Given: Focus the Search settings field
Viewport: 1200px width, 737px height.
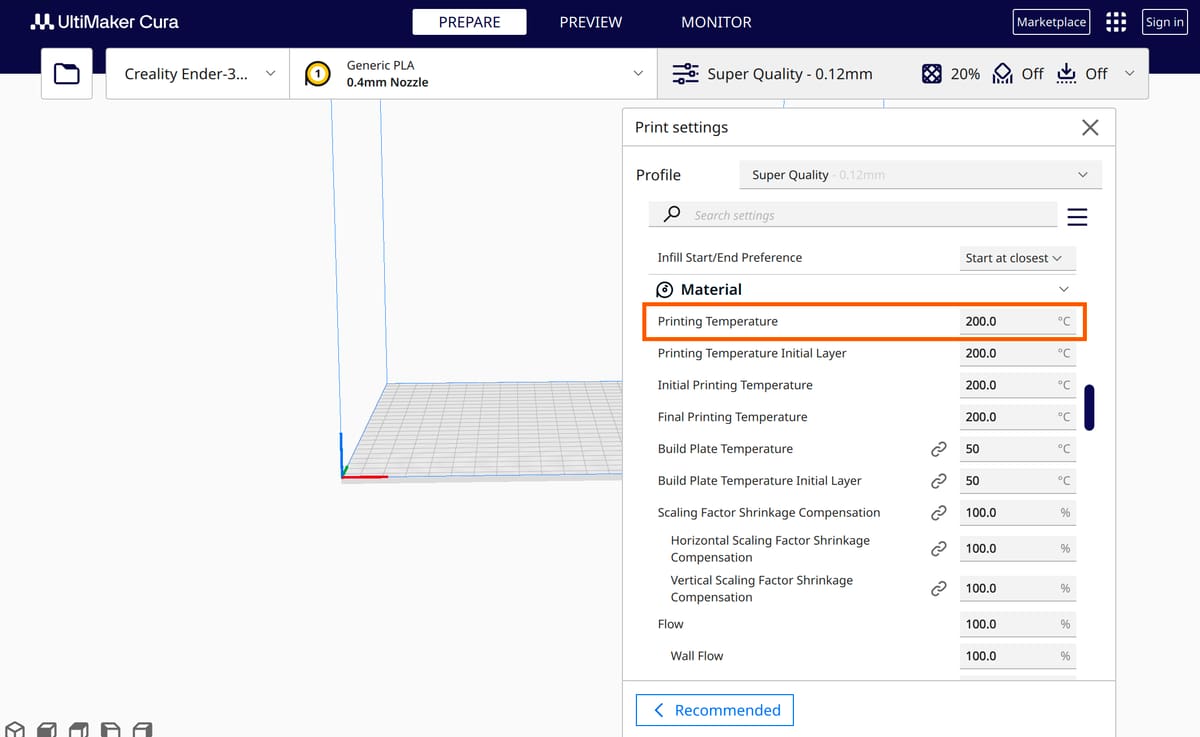Looking at the screenshot, I should [853, 215].
